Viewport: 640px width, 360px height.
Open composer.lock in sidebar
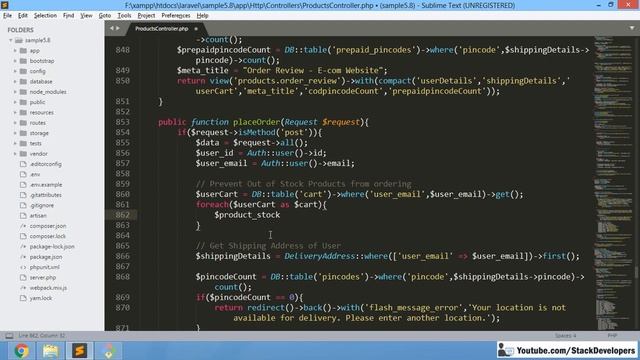point(47,236)
